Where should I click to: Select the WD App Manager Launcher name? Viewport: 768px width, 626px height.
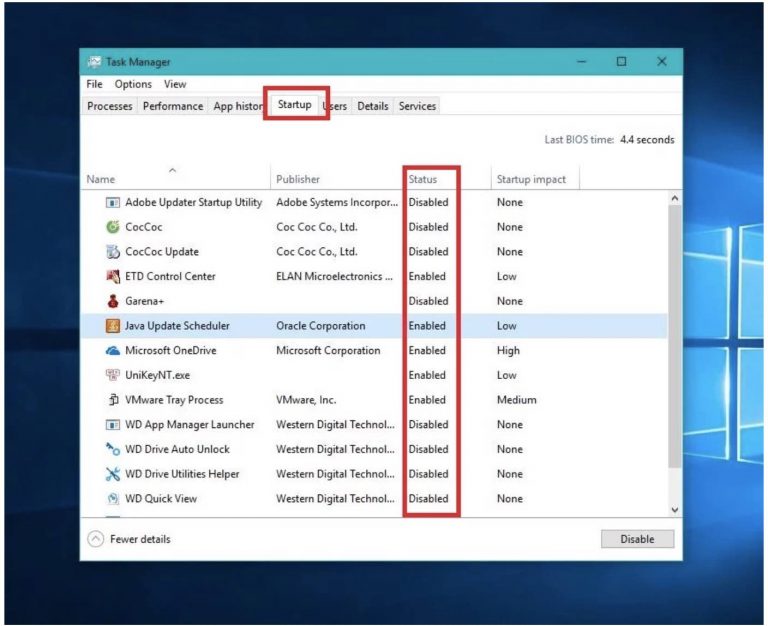click(x=190, y=425)
